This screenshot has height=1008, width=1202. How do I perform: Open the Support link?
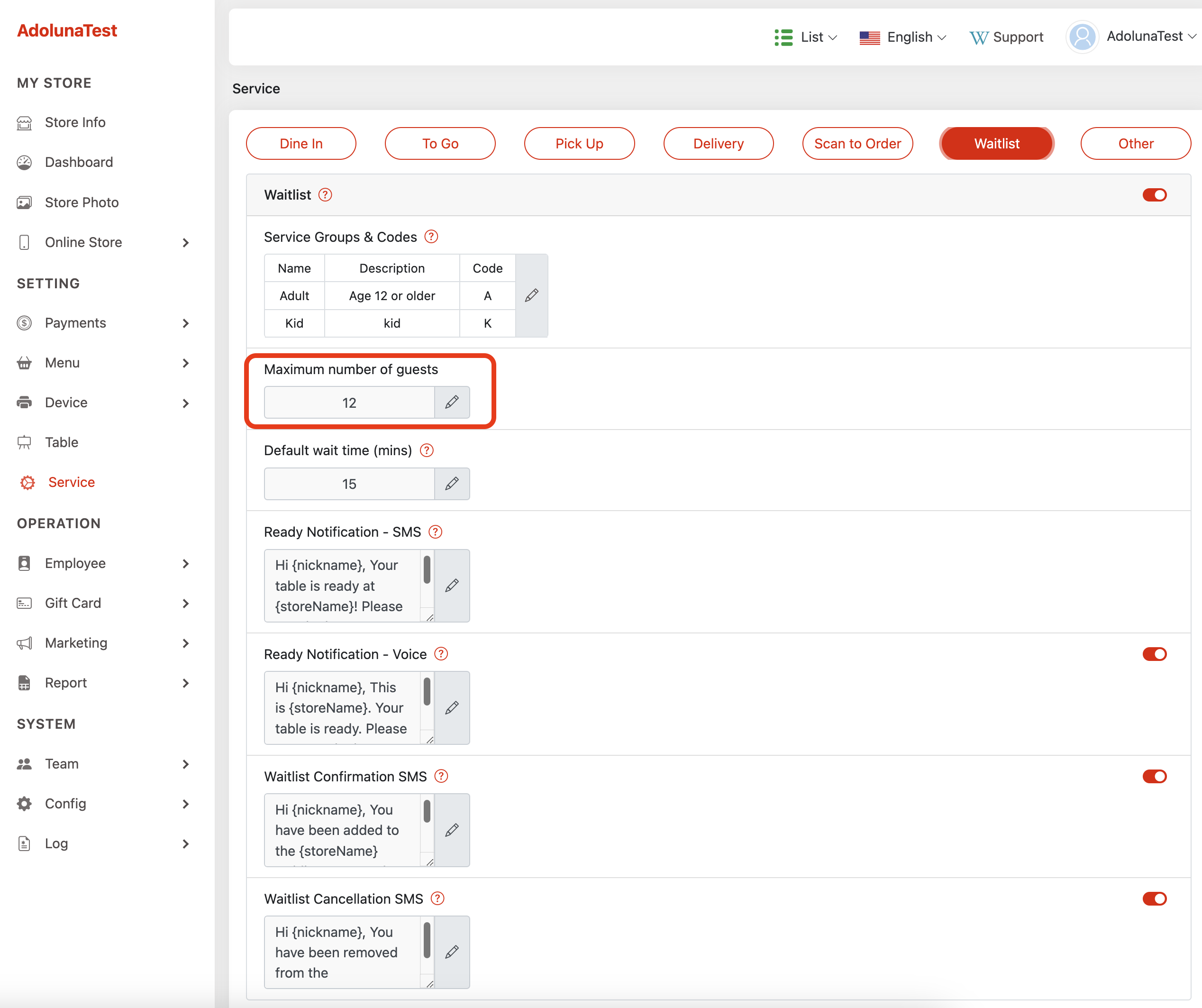click(x=1006, y=37)
